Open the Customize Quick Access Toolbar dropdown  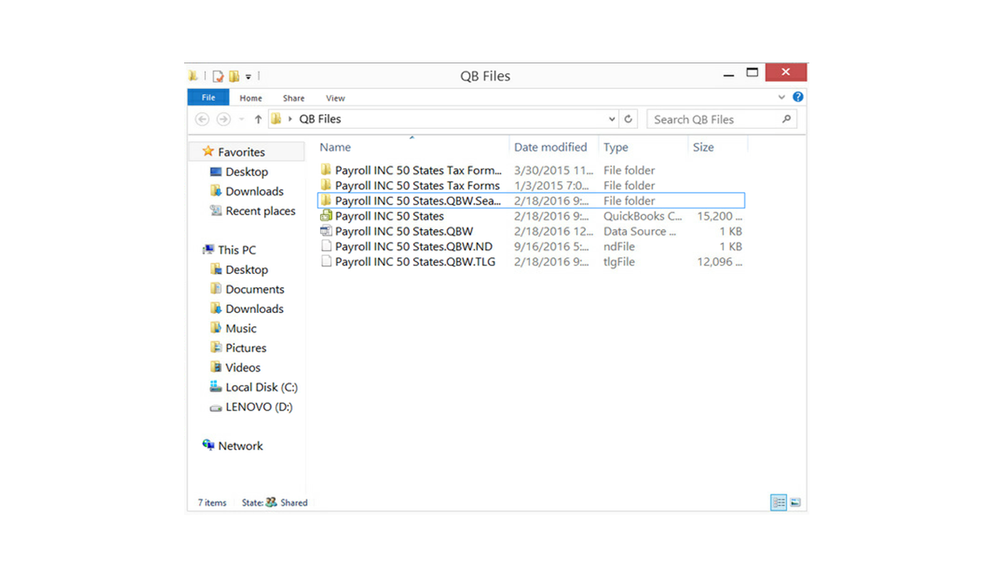point(248,76)
